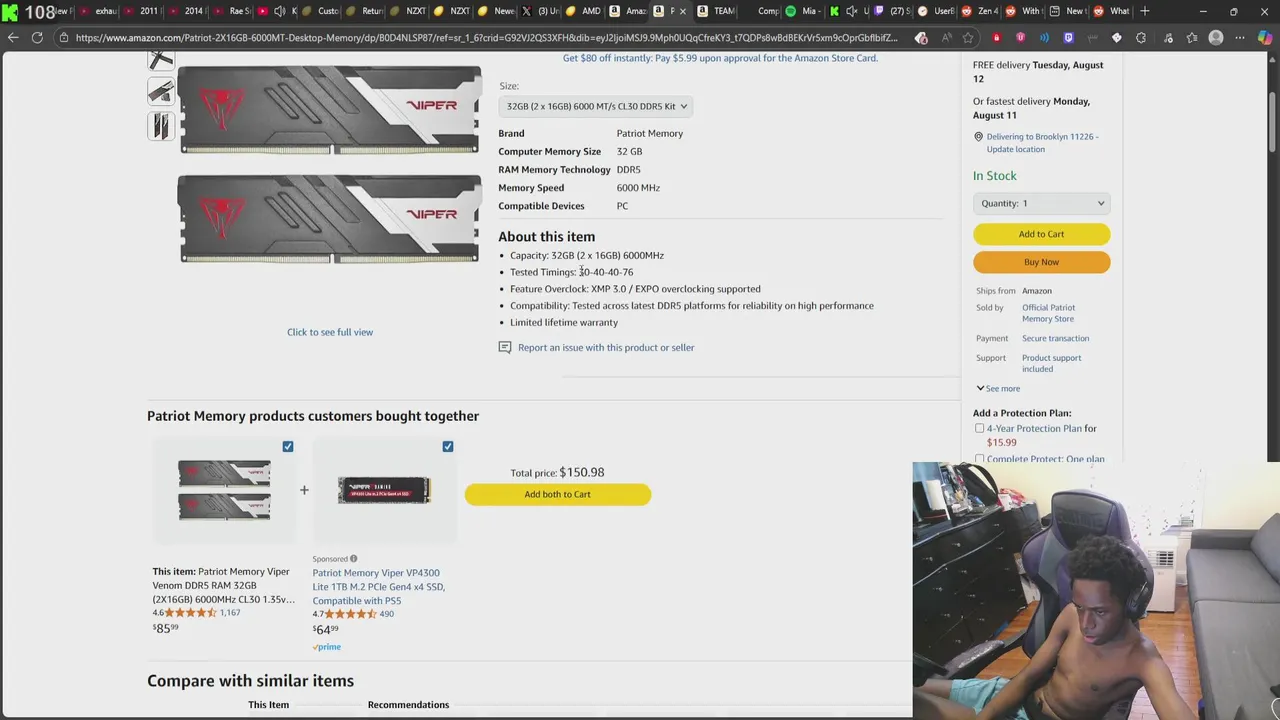Screen dimensions: 1280x720
Task: Open the browser profile avatar
Action: pyautogui.click(x=1216, y=38)
